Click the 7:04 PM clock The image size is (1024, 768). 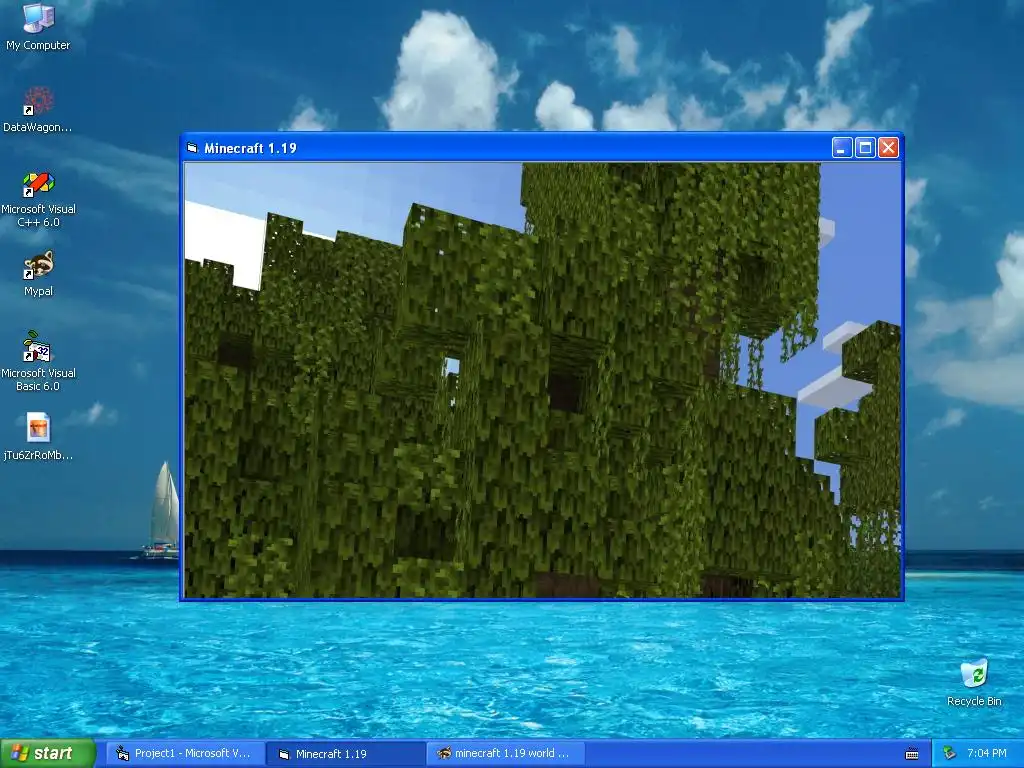(986, 754)
